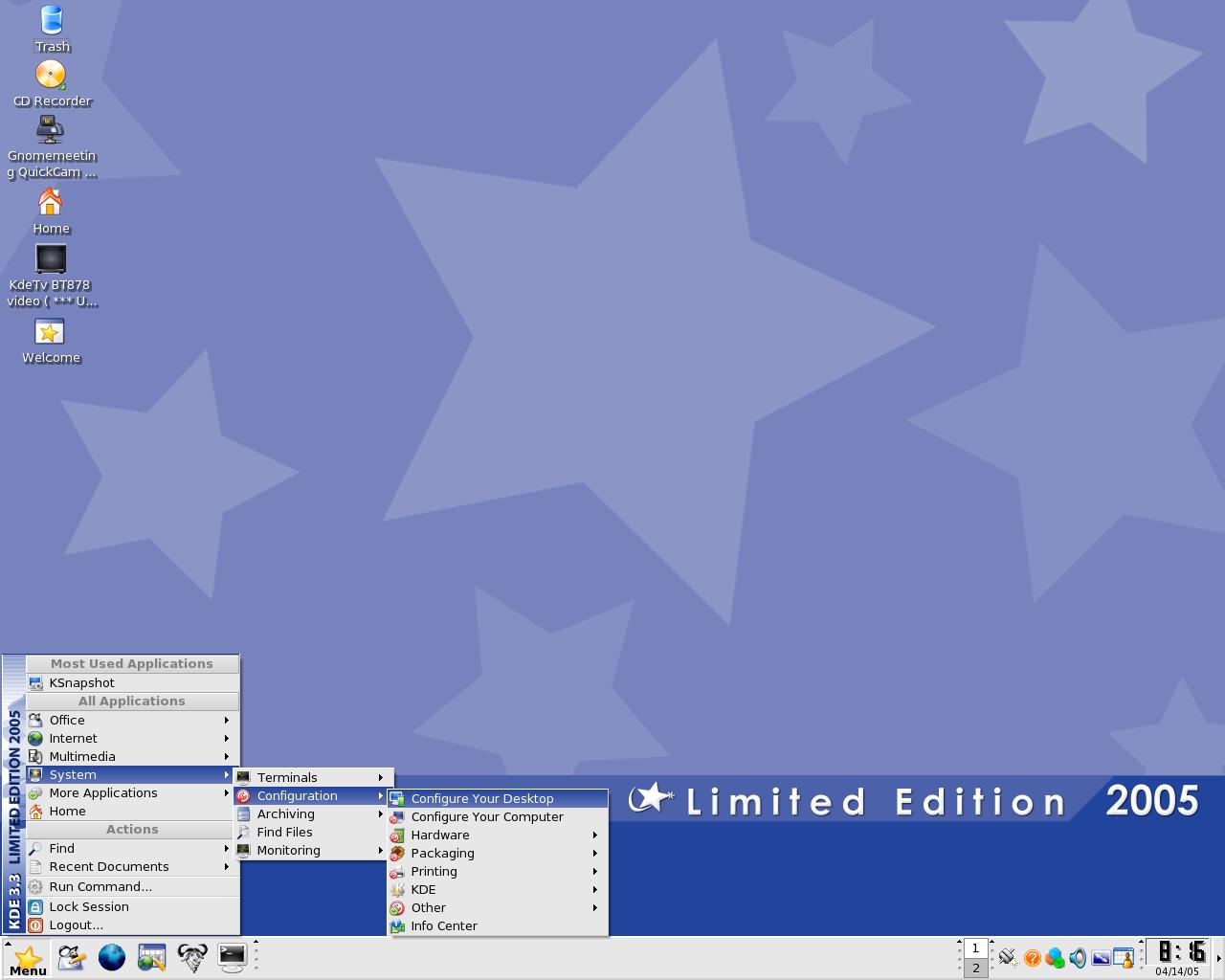The height and width of the screenshot is (980, 1225).
Task: Click the star Menu button on the panel
Action: (28, 958)
